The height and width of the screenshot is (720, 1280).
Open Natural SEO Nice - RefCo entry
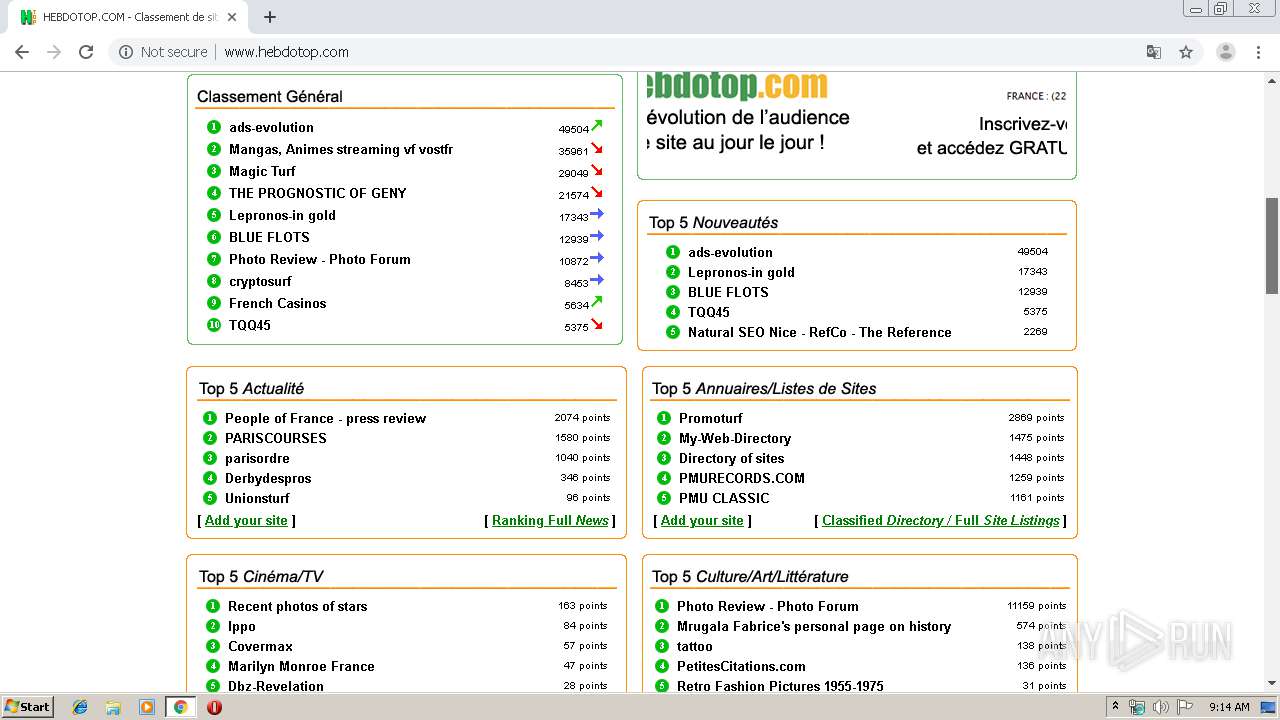click(x=820, y=332)
